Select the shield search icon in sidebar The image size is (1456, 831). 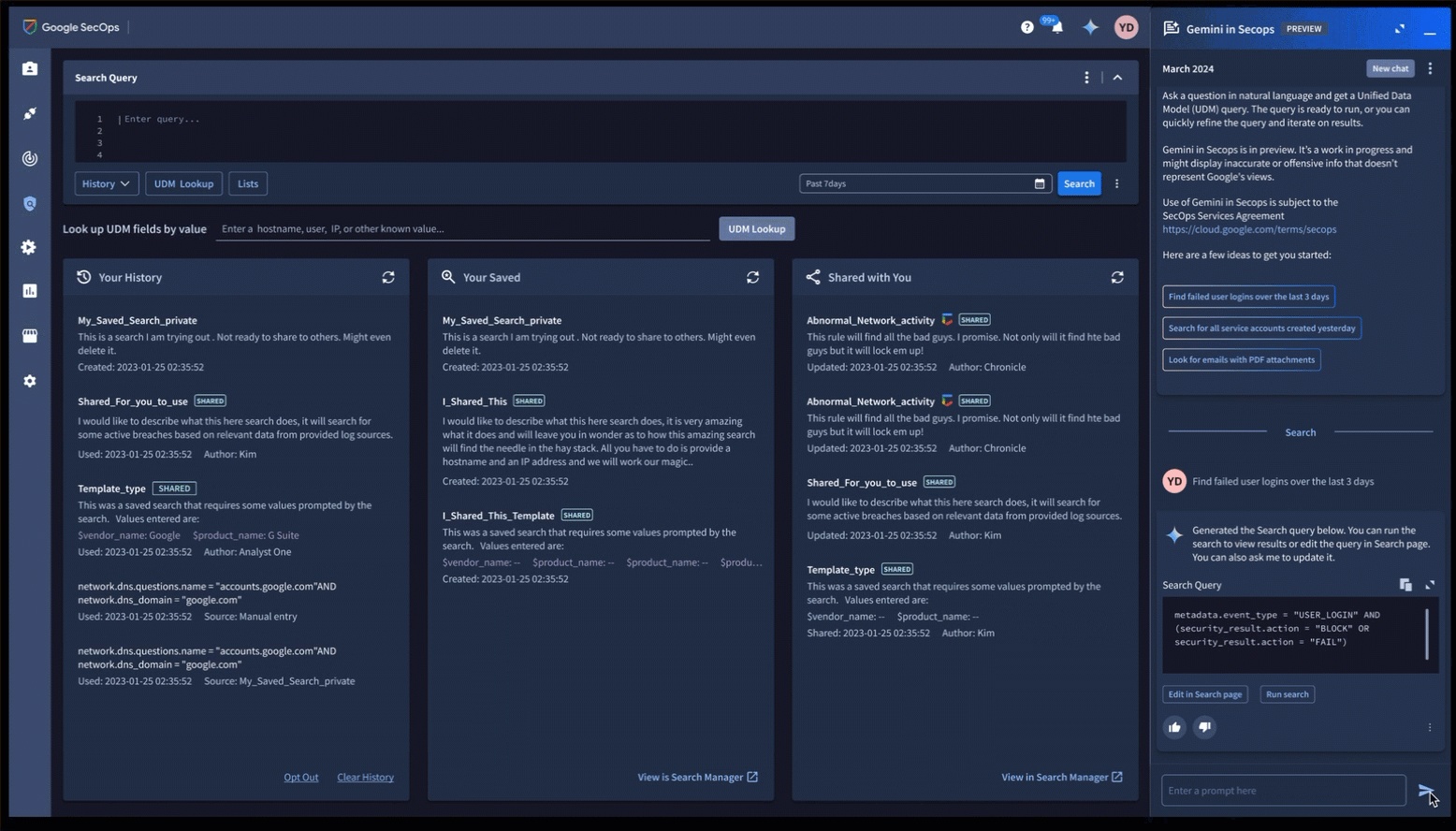(30, 203)
